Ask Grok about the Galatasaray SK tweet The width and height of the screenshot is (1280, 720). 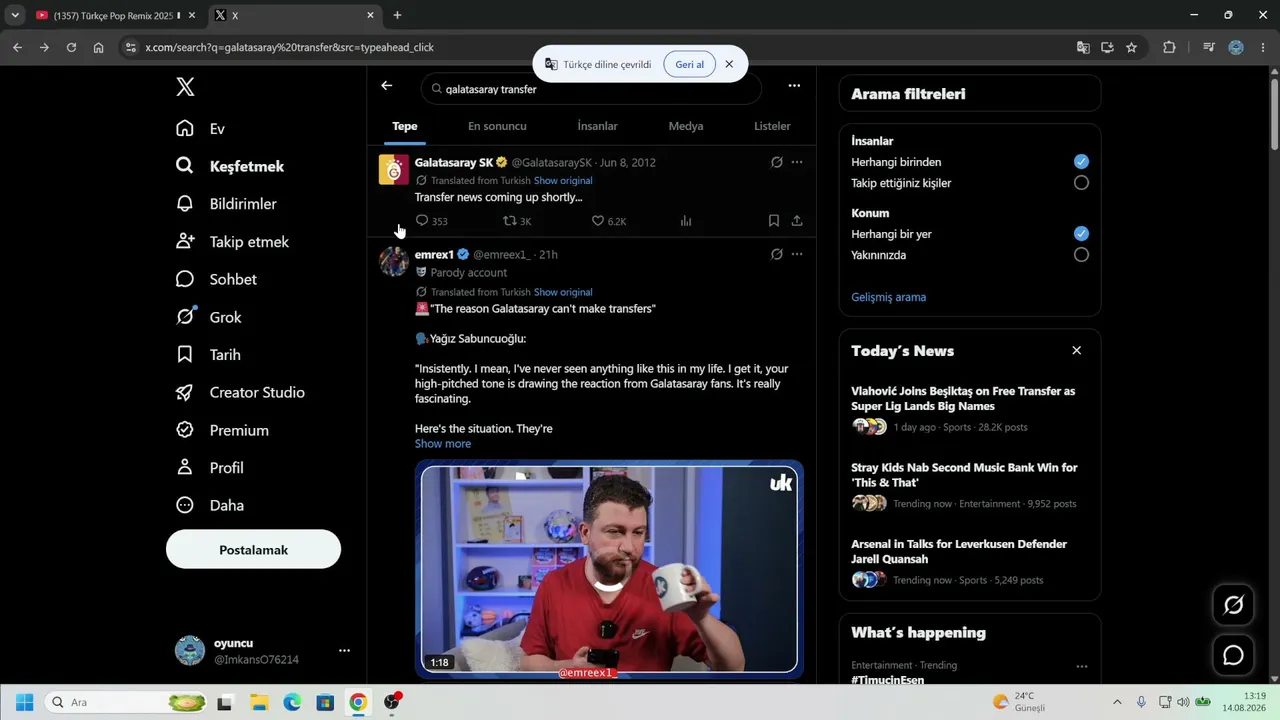776,162
